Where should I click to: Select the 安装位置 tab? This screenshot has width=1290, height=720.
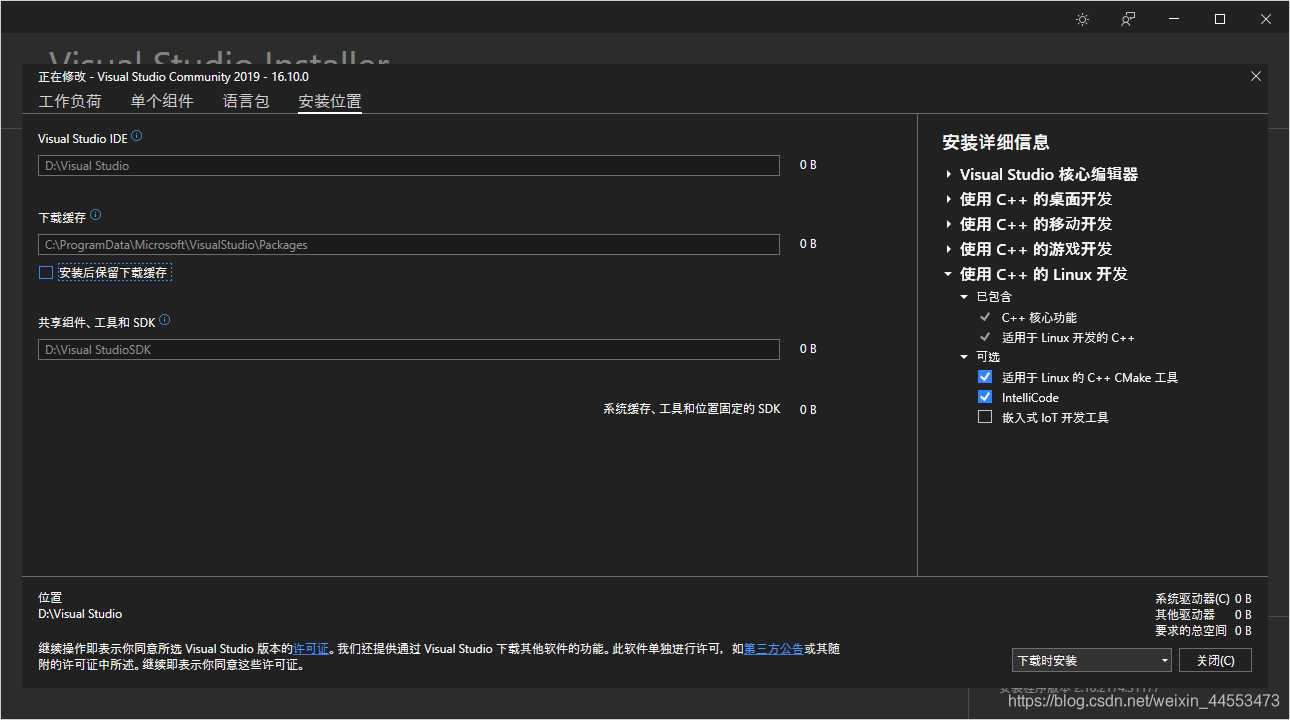pos(330,101)
